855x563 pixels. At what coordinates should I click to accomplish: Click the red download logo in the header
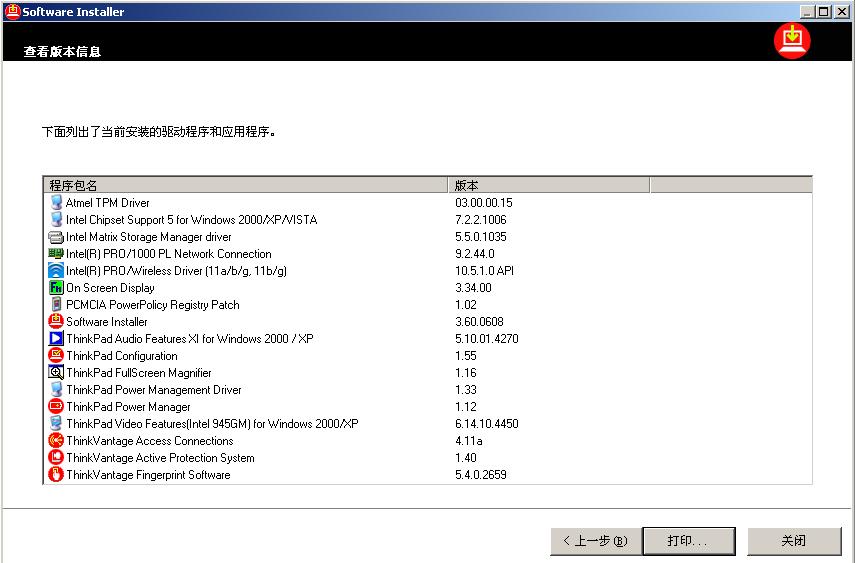click(x=792, y=41)
